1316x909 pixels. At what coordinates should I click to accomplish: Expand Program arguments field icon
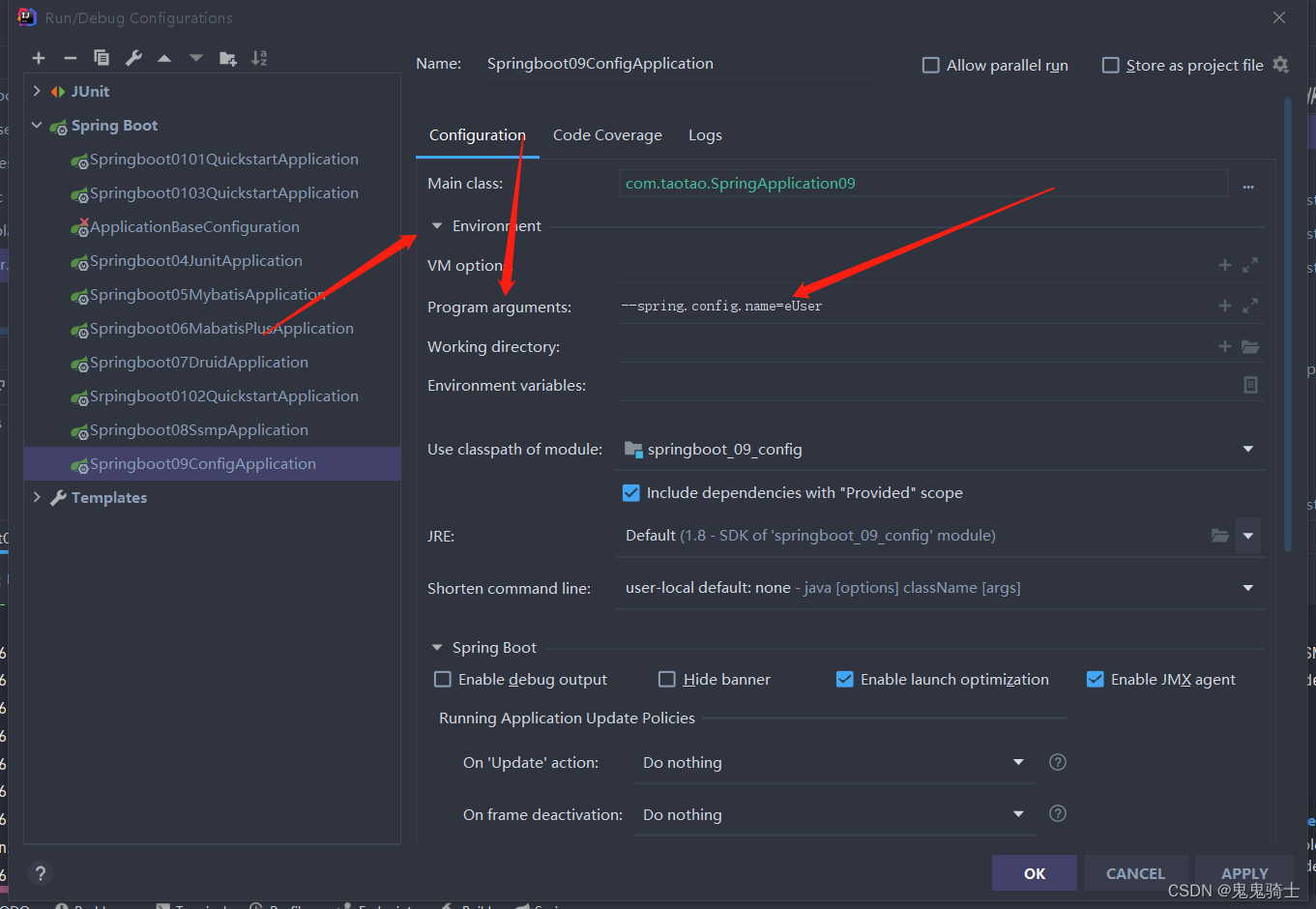coord(1250,306)
